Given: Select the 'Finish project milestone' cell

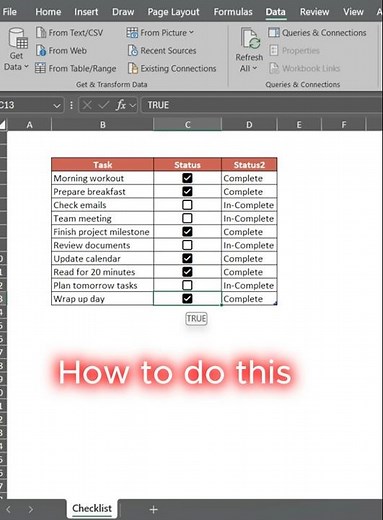Looking at the screenshot, I should (x=103, y=232).
